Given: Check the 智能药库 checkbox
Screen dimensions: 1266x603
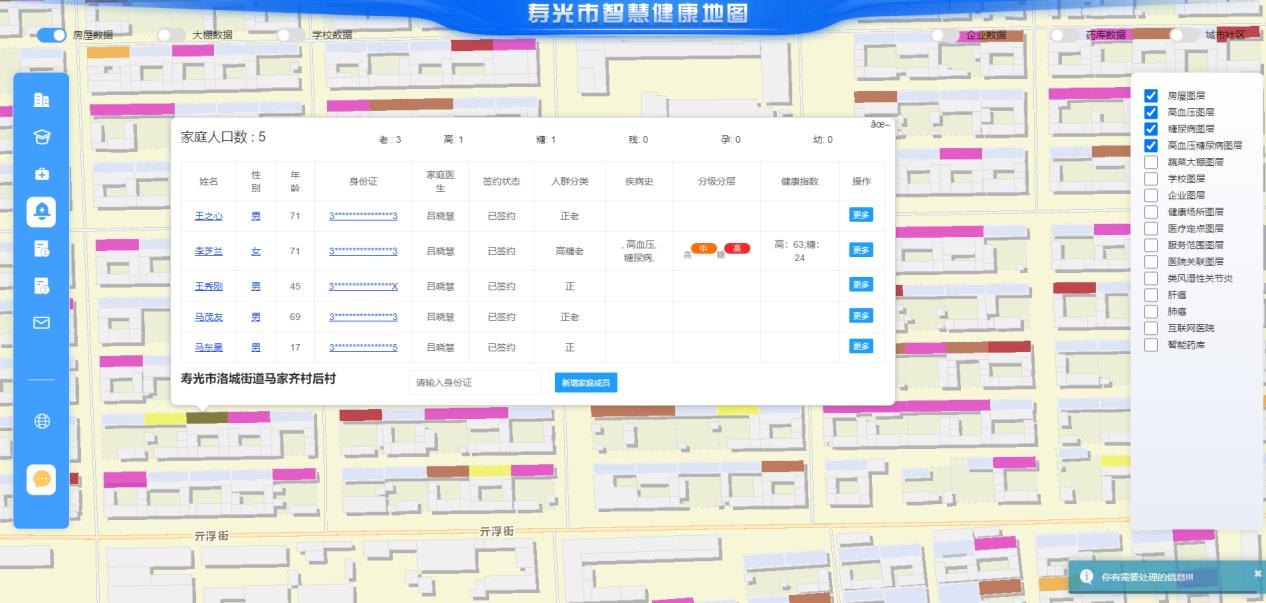Looking at the screenshot, I should 1150,344.
